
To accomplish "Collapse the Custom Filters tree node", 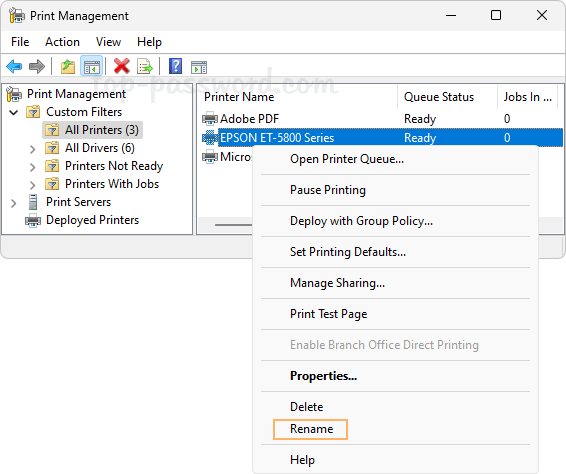I will (13, 112).
